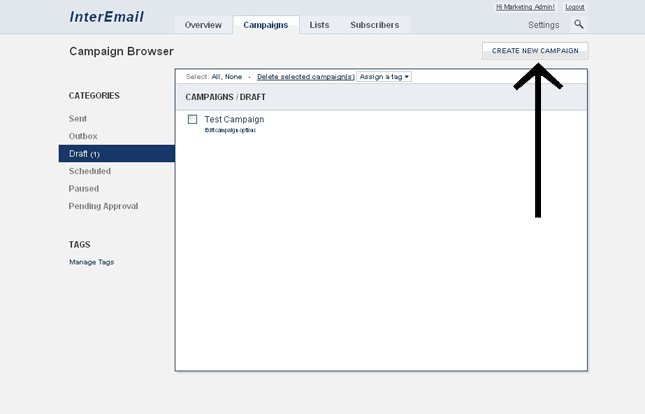Click None to deselect campaigns
This screenshot has height=414, width=645.
point(235,76)
